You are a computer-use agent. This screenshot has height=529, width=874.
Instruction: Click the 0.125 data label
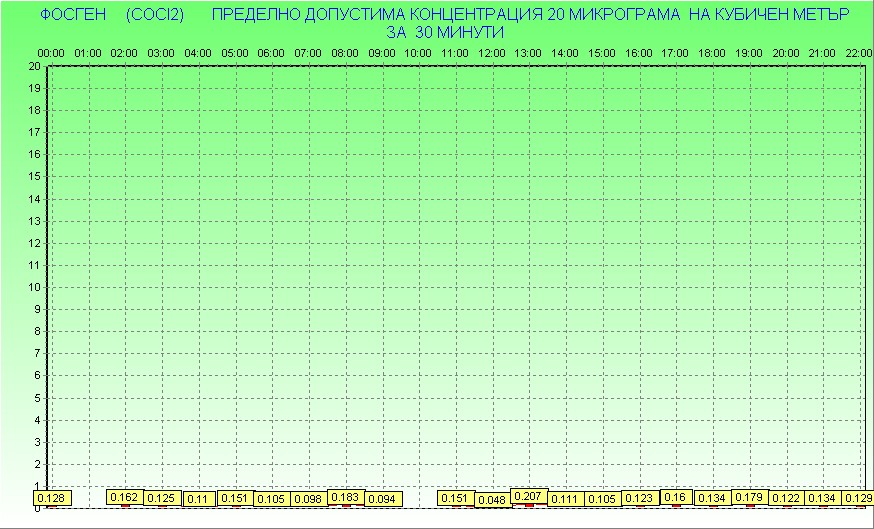pos(161,498)
